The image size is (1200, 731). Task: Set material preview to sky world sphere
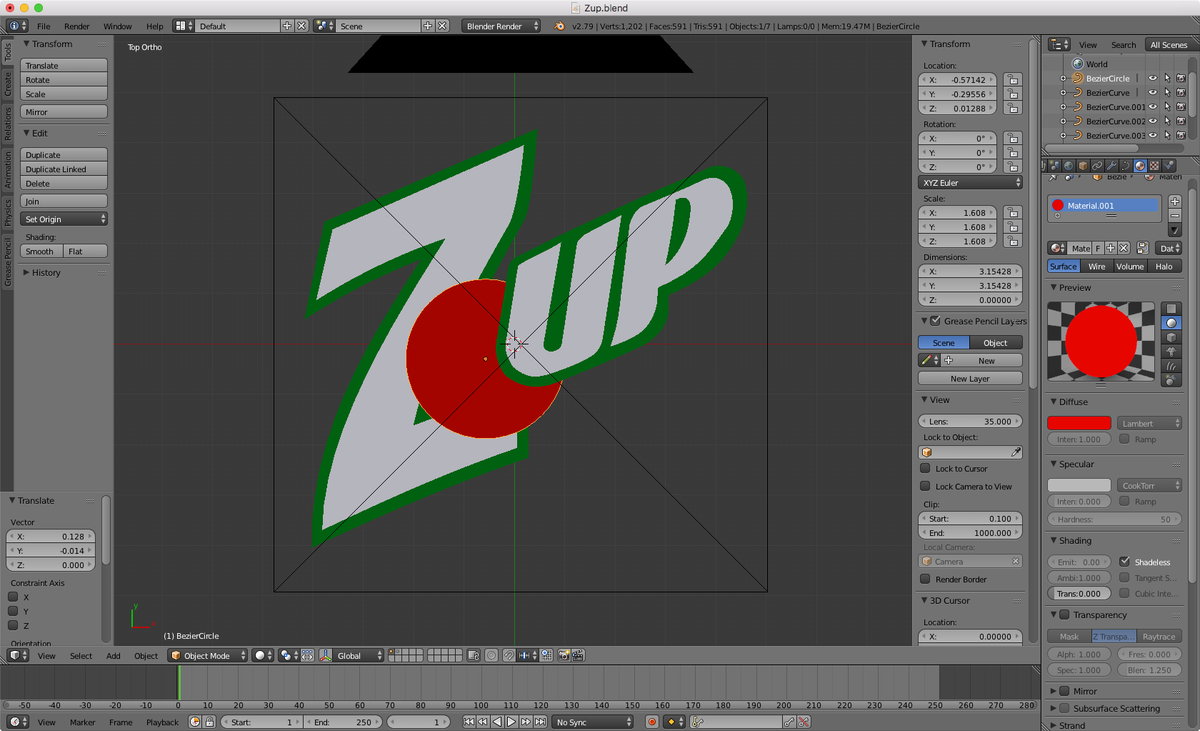tap(1172, 380)
